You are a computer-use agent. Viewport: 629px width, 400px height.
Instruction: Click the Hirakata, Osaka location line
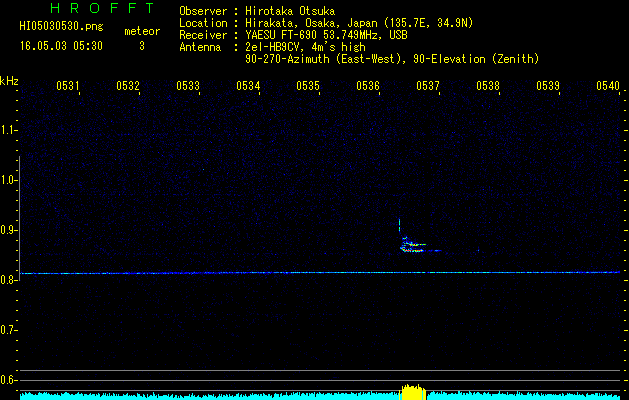(x=359, y=23)
